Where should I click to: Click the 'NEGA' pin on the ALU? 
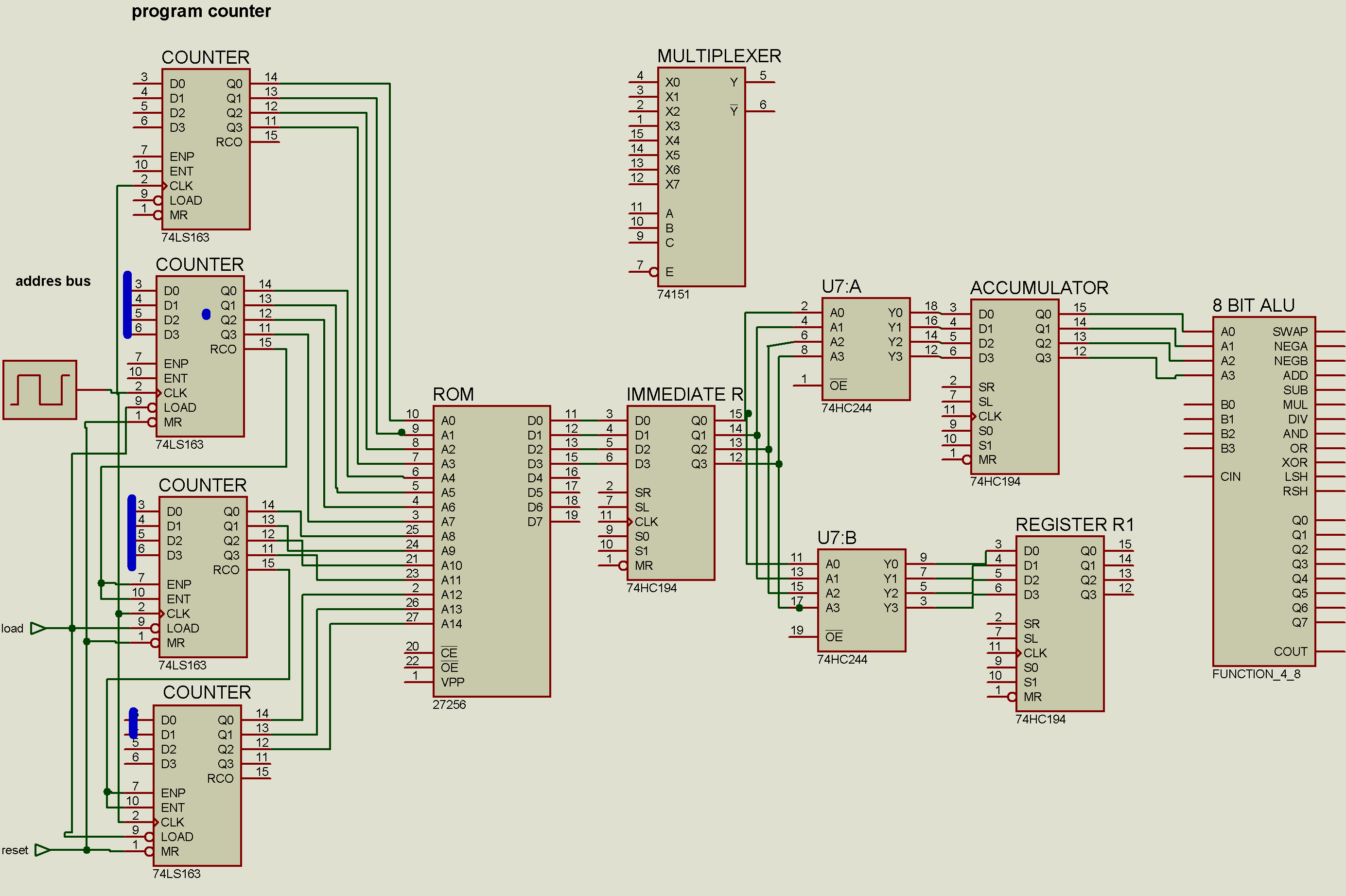(x=1290, y=346)
